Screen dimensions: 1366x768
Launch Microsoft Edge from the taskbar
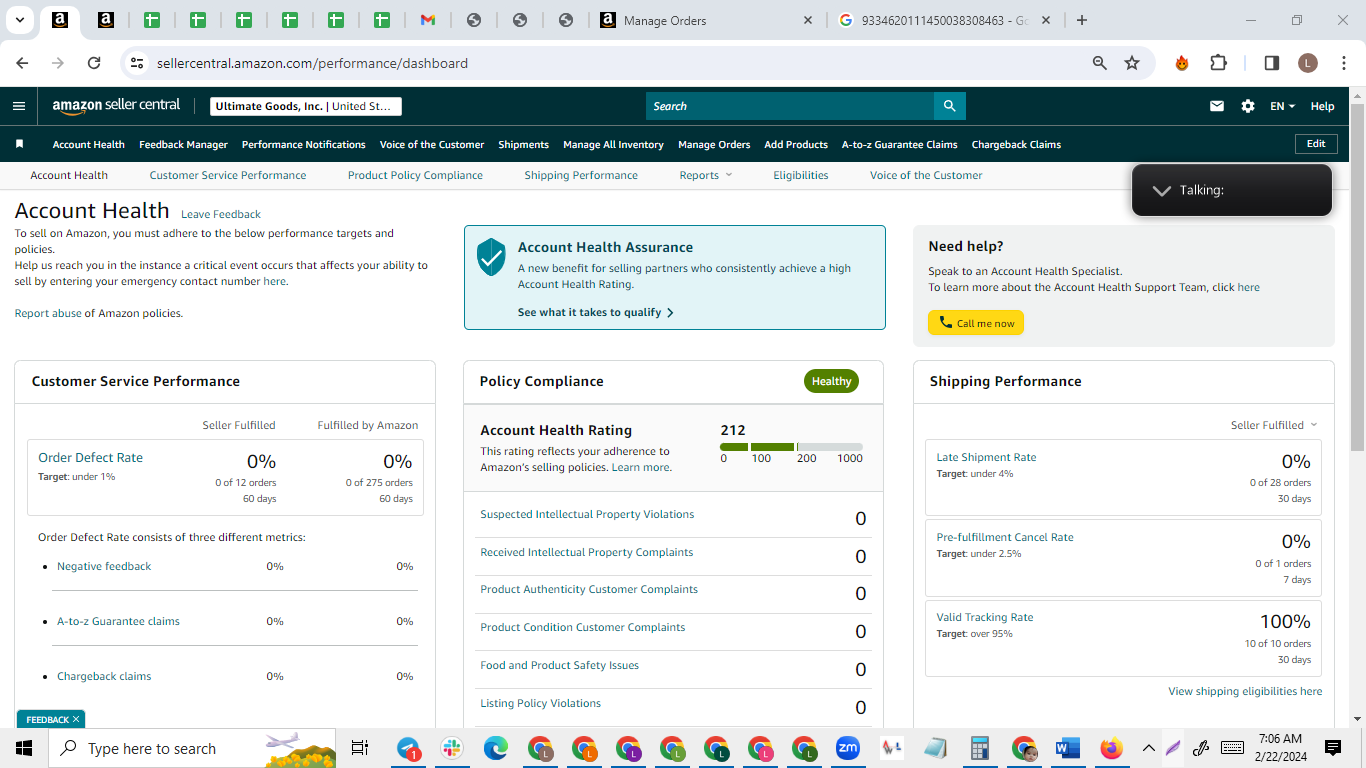click(x=496, y=748)
